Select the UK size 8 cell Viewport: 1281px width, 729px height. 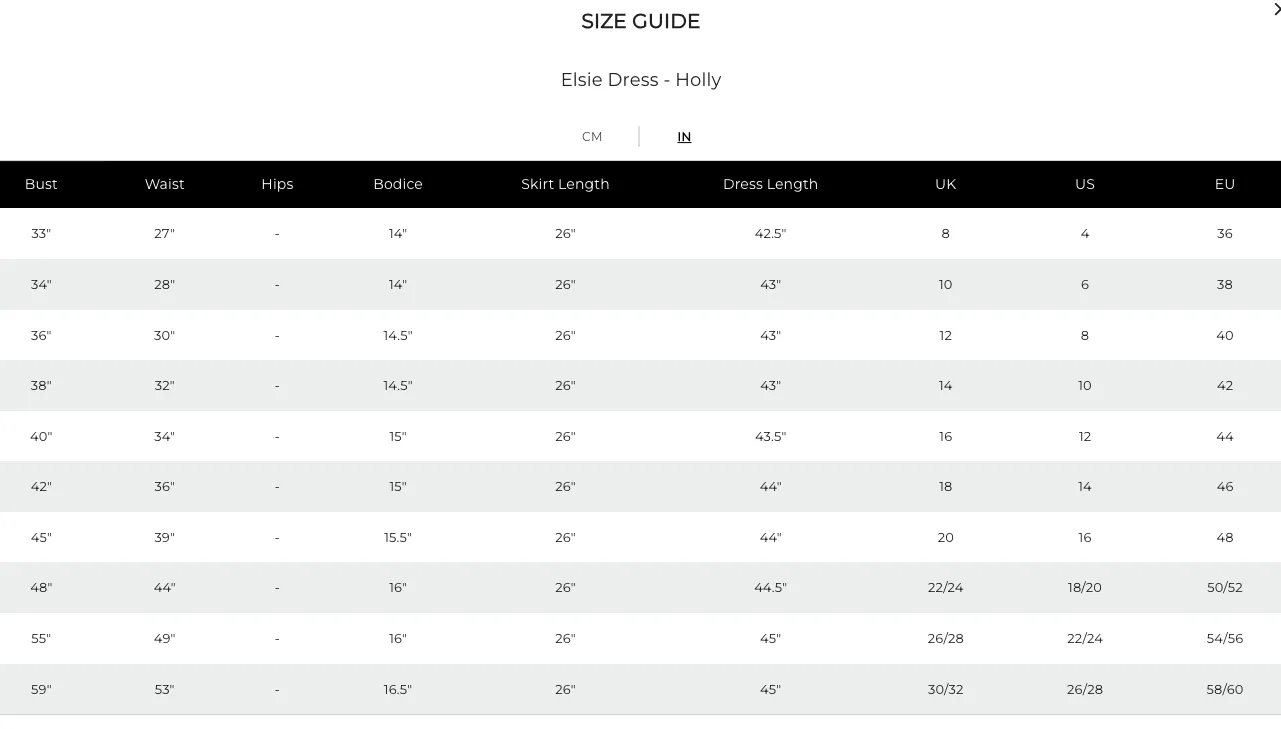coord(945,233)
